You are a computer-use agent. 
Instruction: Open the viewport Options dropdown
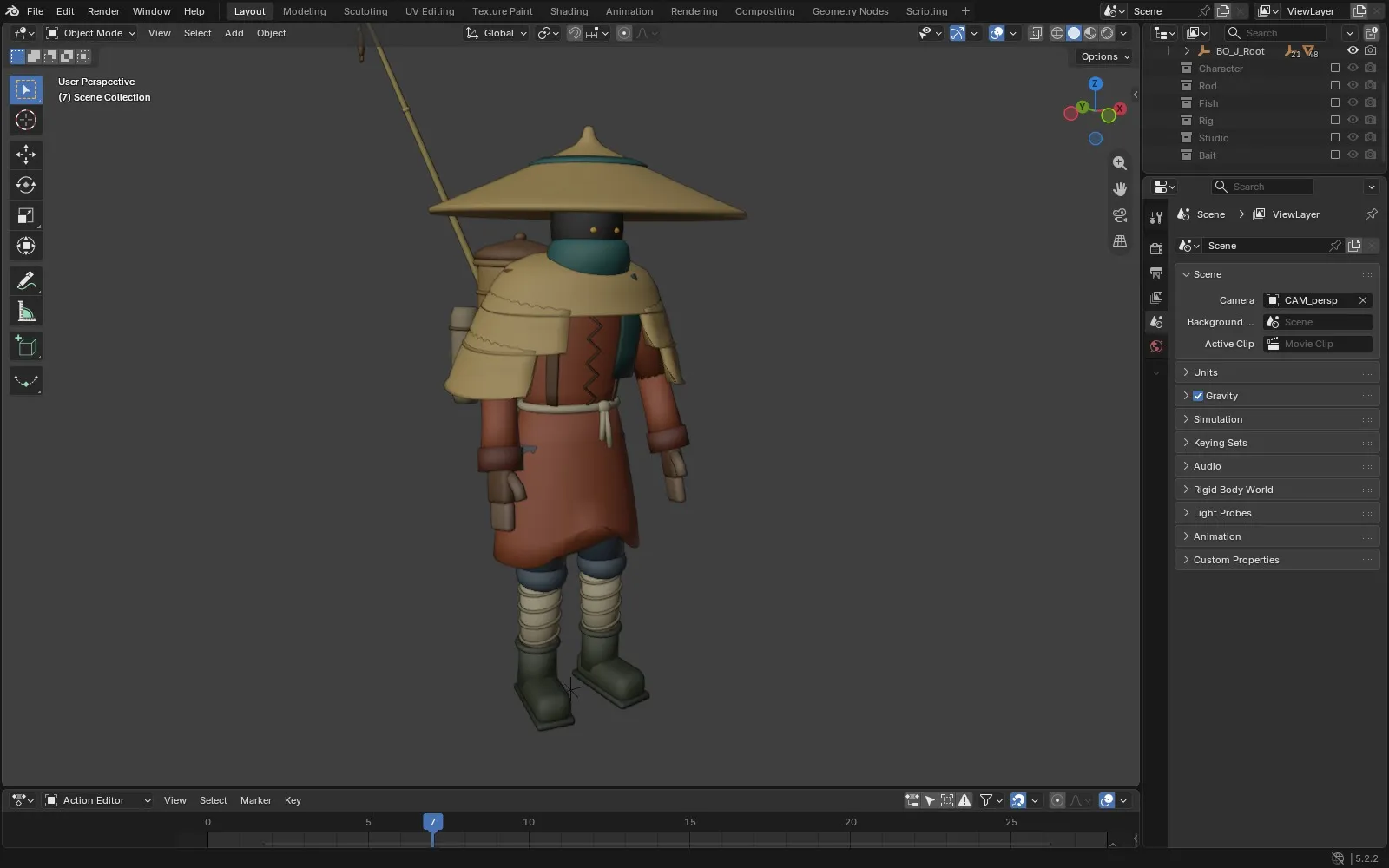click(1105, 56)
